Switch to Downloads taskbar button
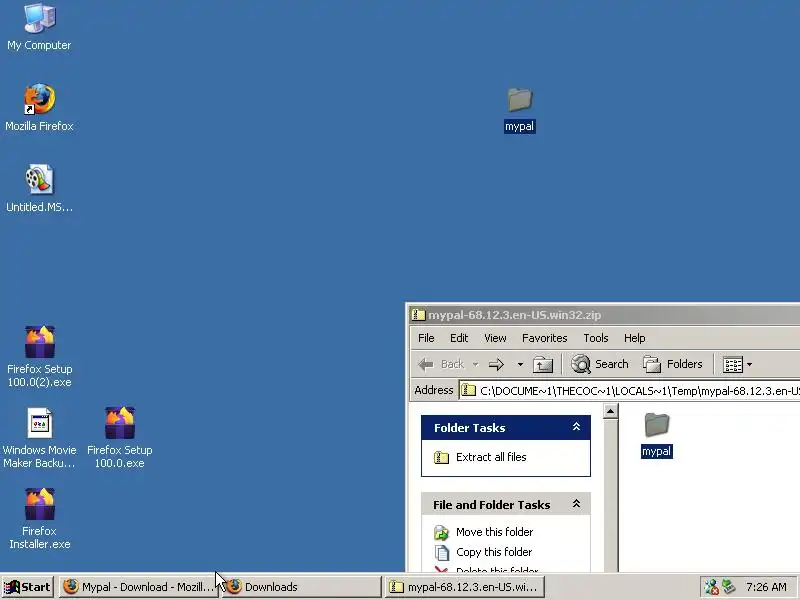 coord(302,587)
